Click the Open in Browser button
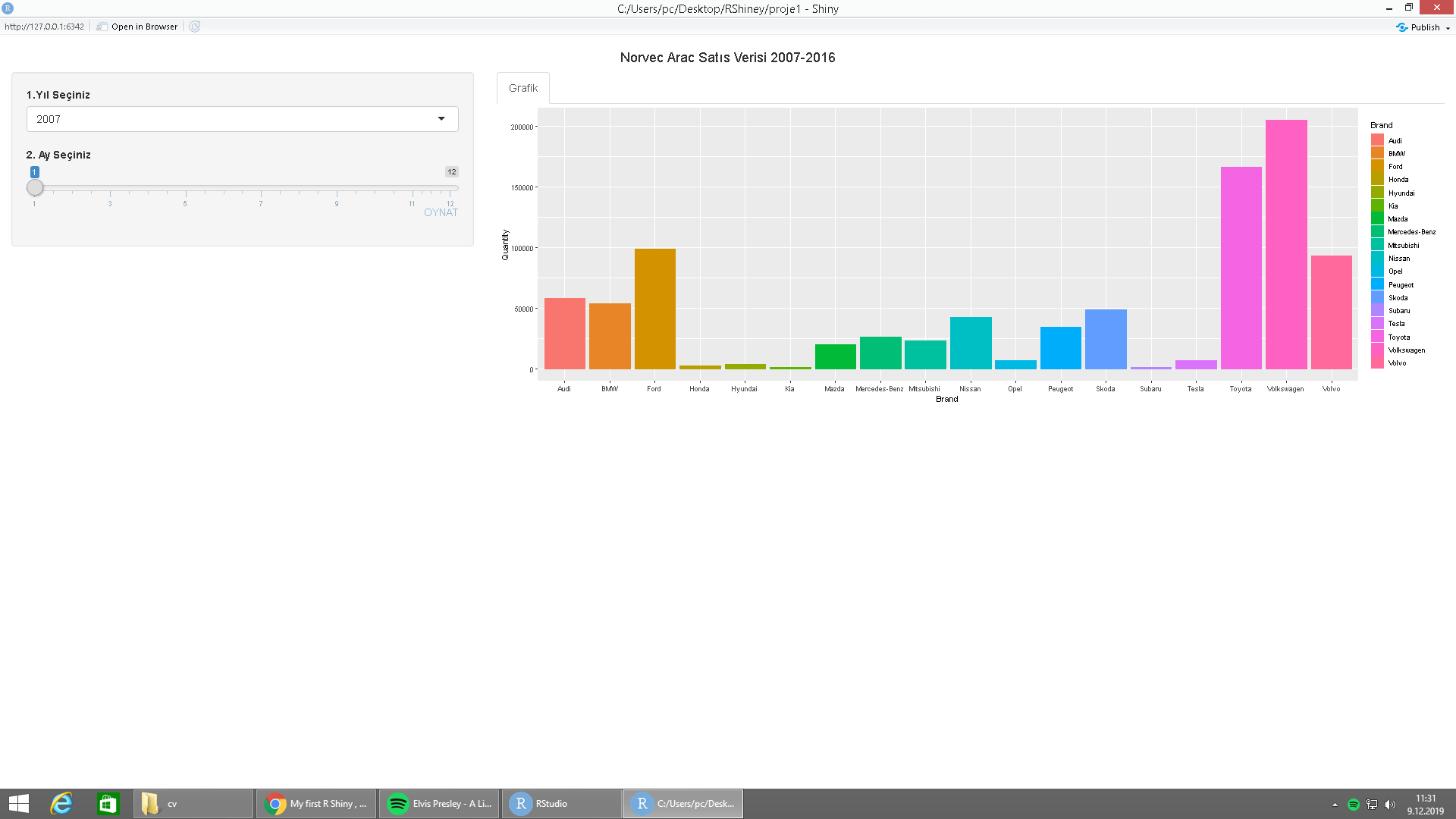The height and width of the screenshot is (819, 1456). (x=137, y=27)
